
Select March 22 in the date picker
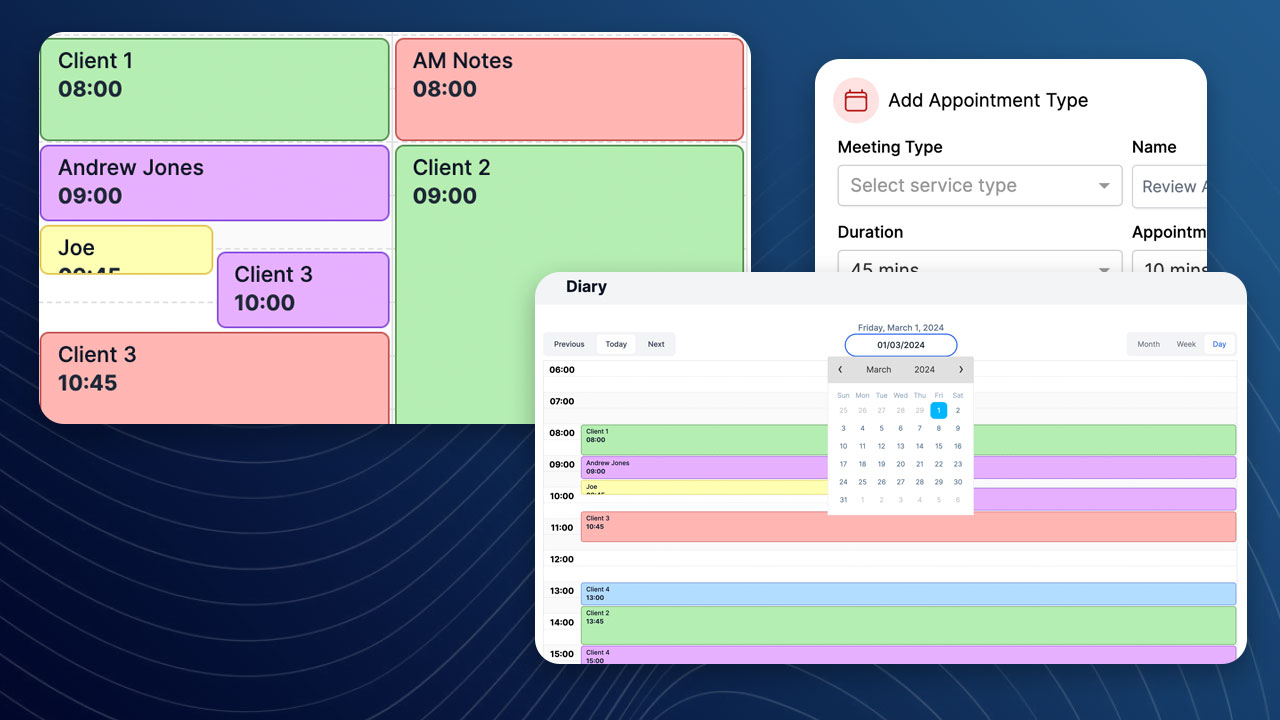coord(938,464)
